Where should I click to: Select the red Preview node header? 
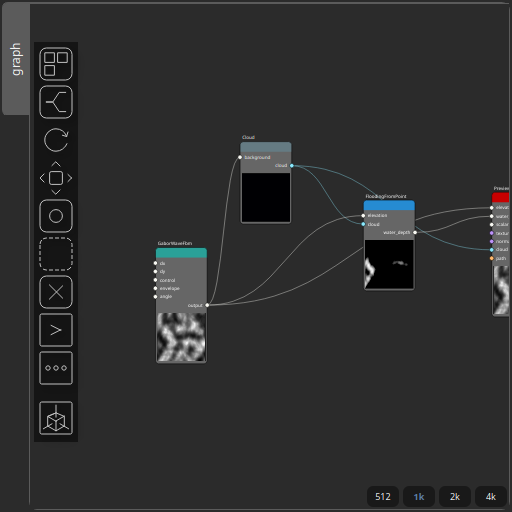501,197
